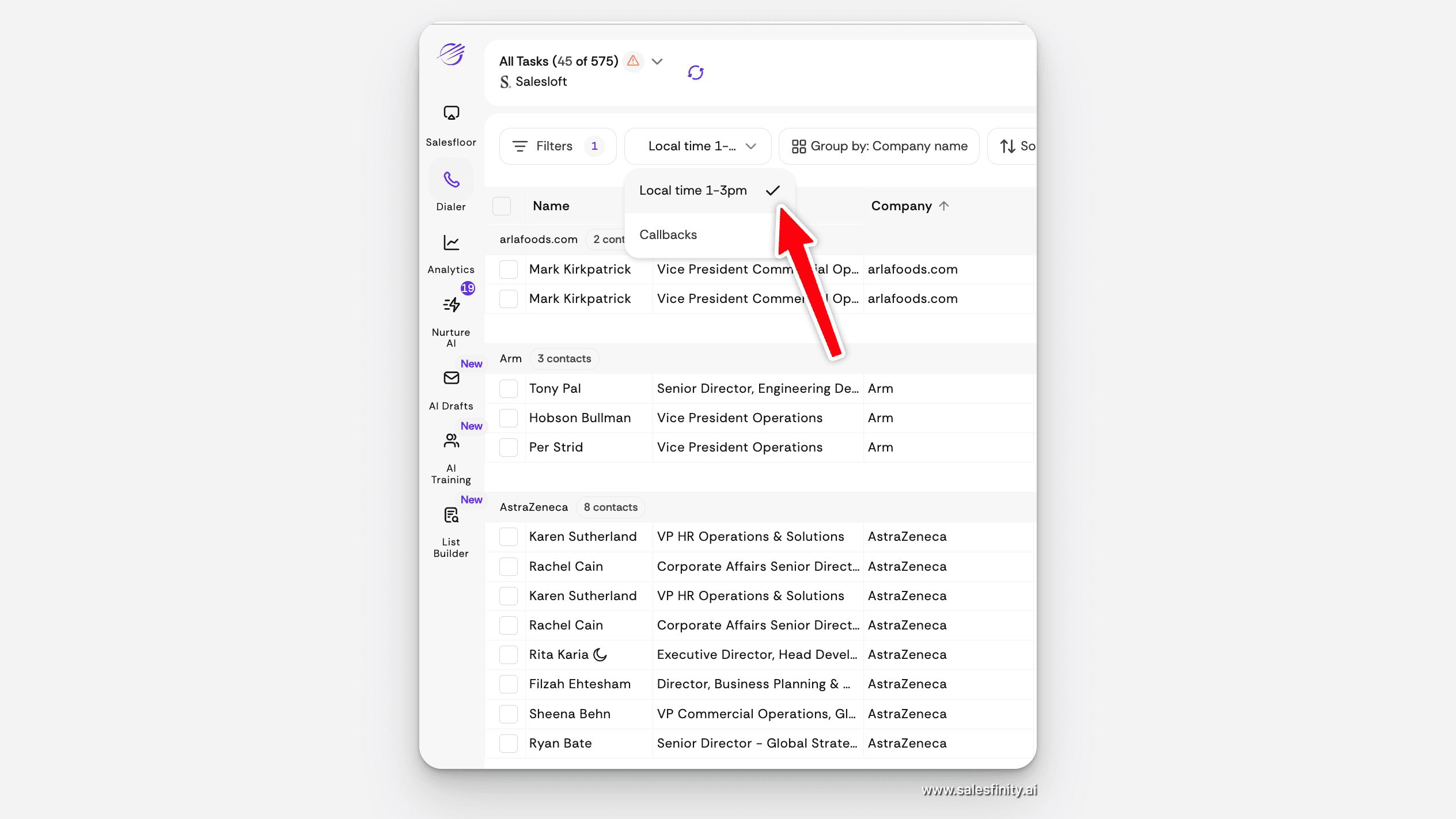This screenshot has width=1456, height=819.
Task: Open the Local time 1-... dropdown
Action: (697, 146)
